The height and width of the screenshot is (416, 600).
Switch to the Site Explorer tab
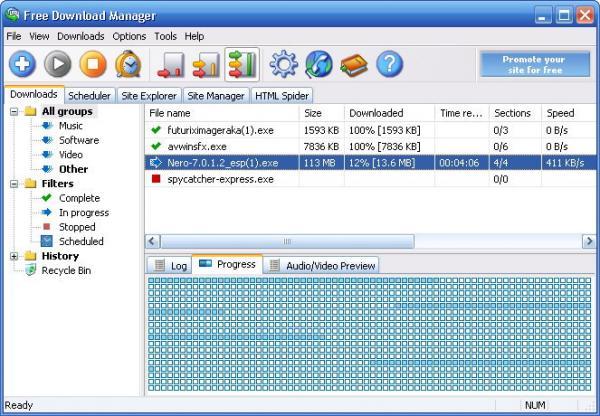click(x=149, y=95)
